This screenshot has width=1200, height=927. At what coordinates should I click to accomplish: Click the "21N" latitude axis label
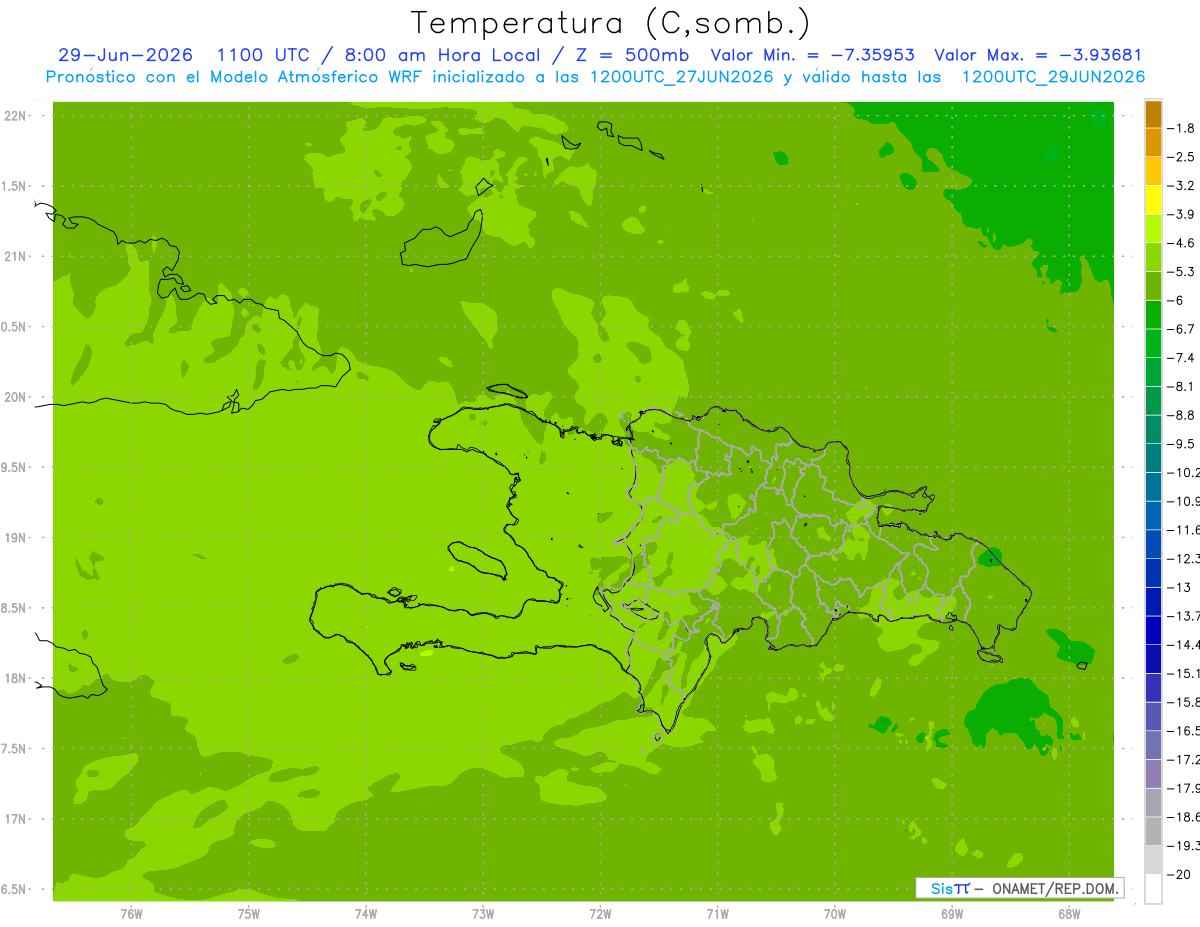[15, 257]
